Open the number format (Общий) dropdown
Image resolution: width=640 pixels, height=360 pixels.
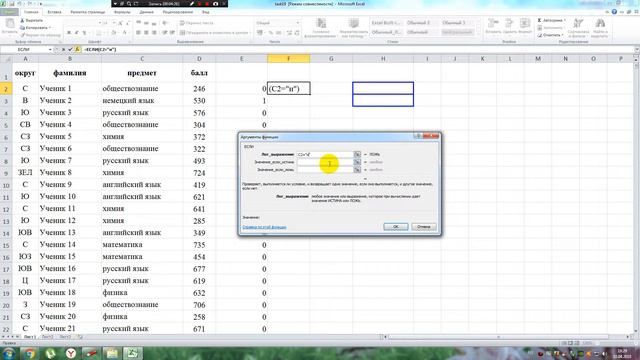298,23
